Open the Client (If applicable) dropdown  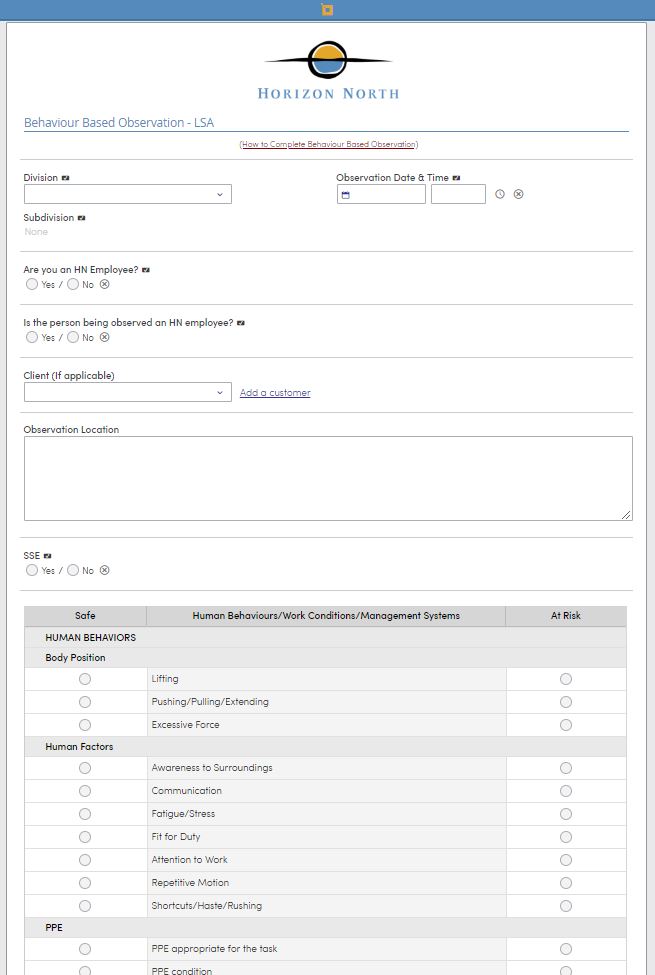[x=128, y=392]
